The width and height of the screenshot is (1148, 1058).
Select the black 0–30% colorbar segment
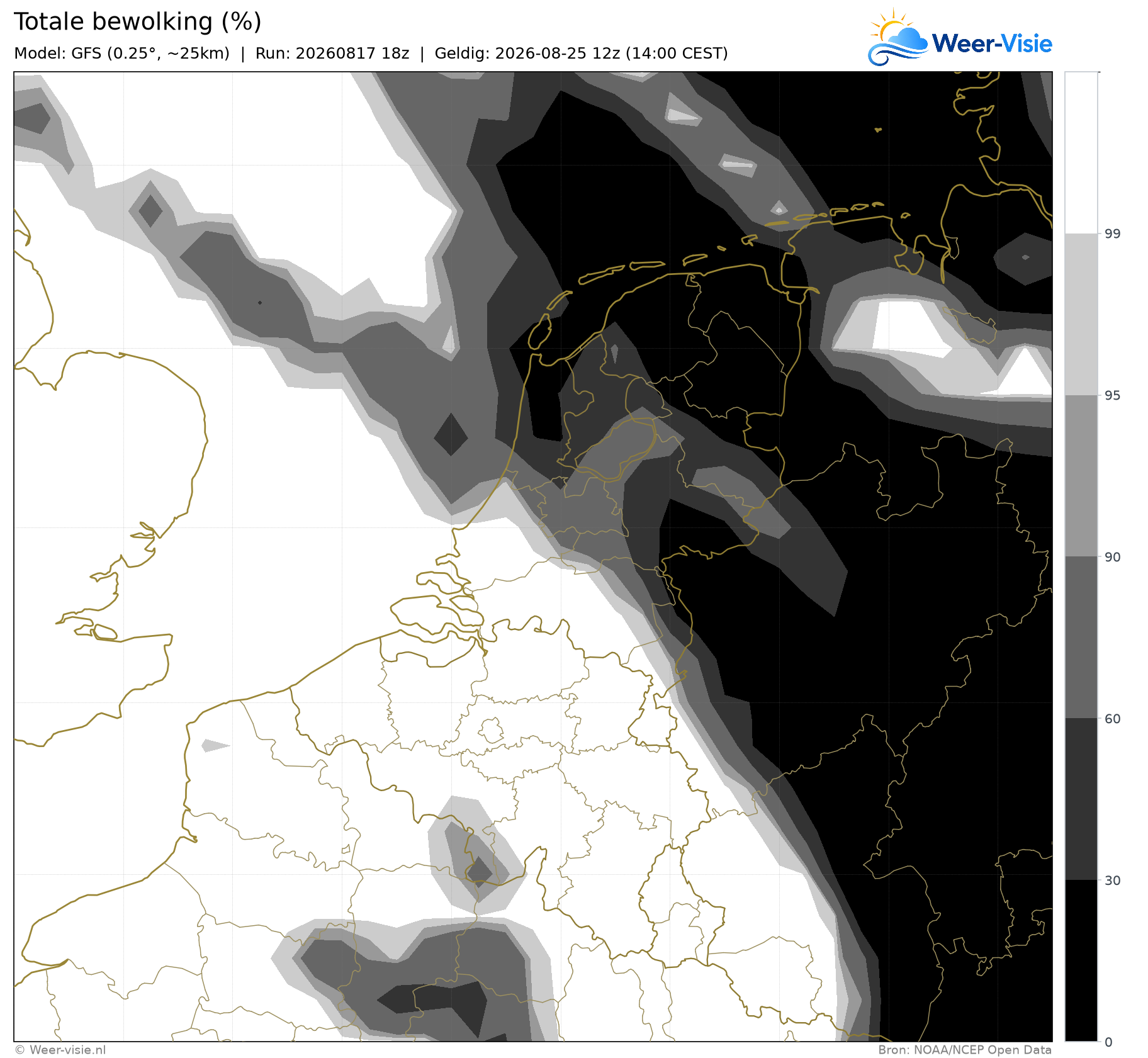pos(1081,960)
